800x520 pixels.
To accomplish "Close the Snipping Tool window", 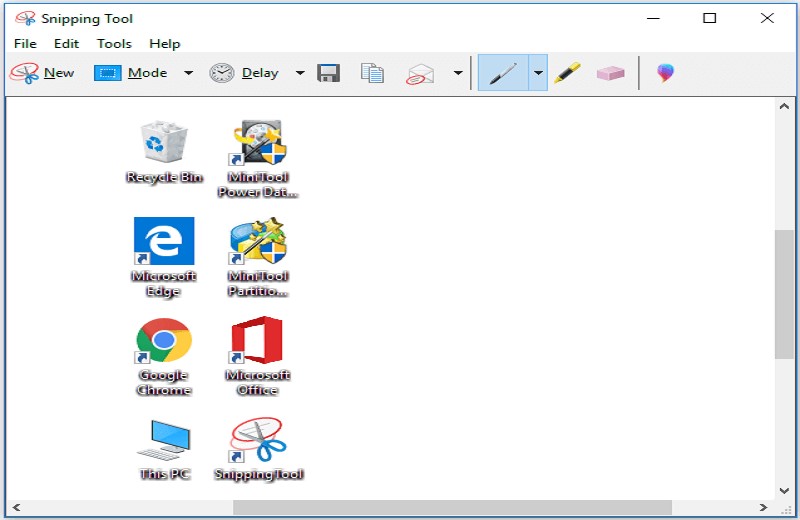I will click(x=767, y=18).
